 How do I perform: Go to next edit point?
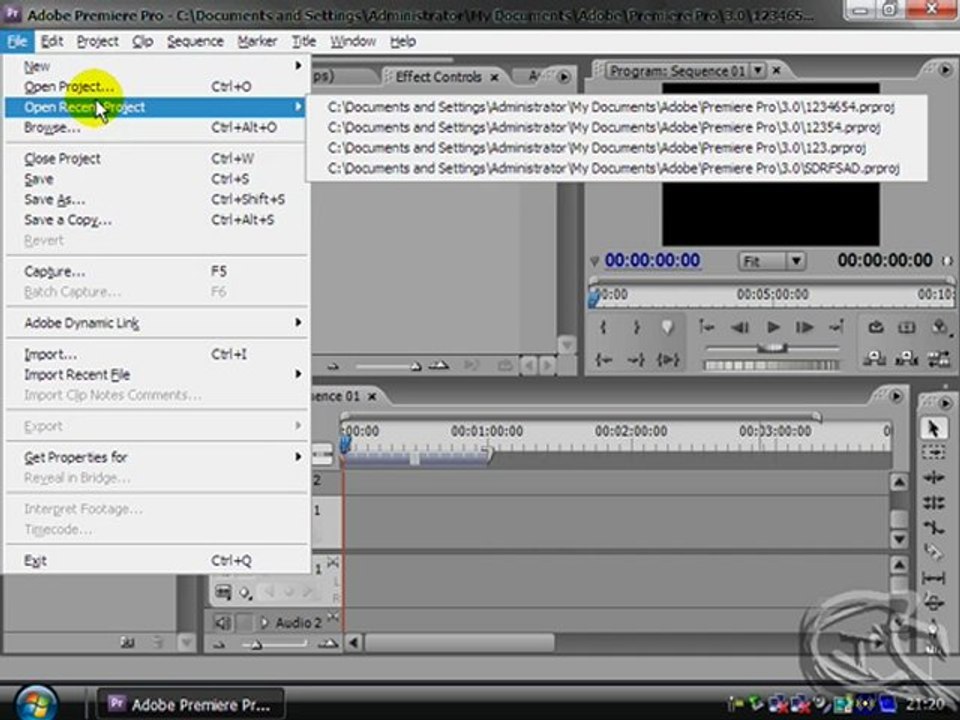click(x=836, y=328)
